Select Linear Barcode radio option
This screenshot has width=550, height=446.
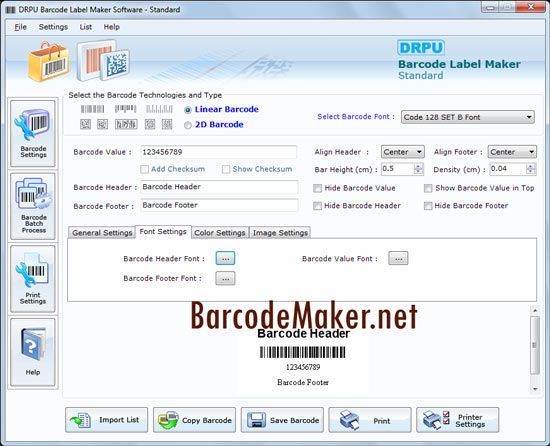tap(188, 110)
